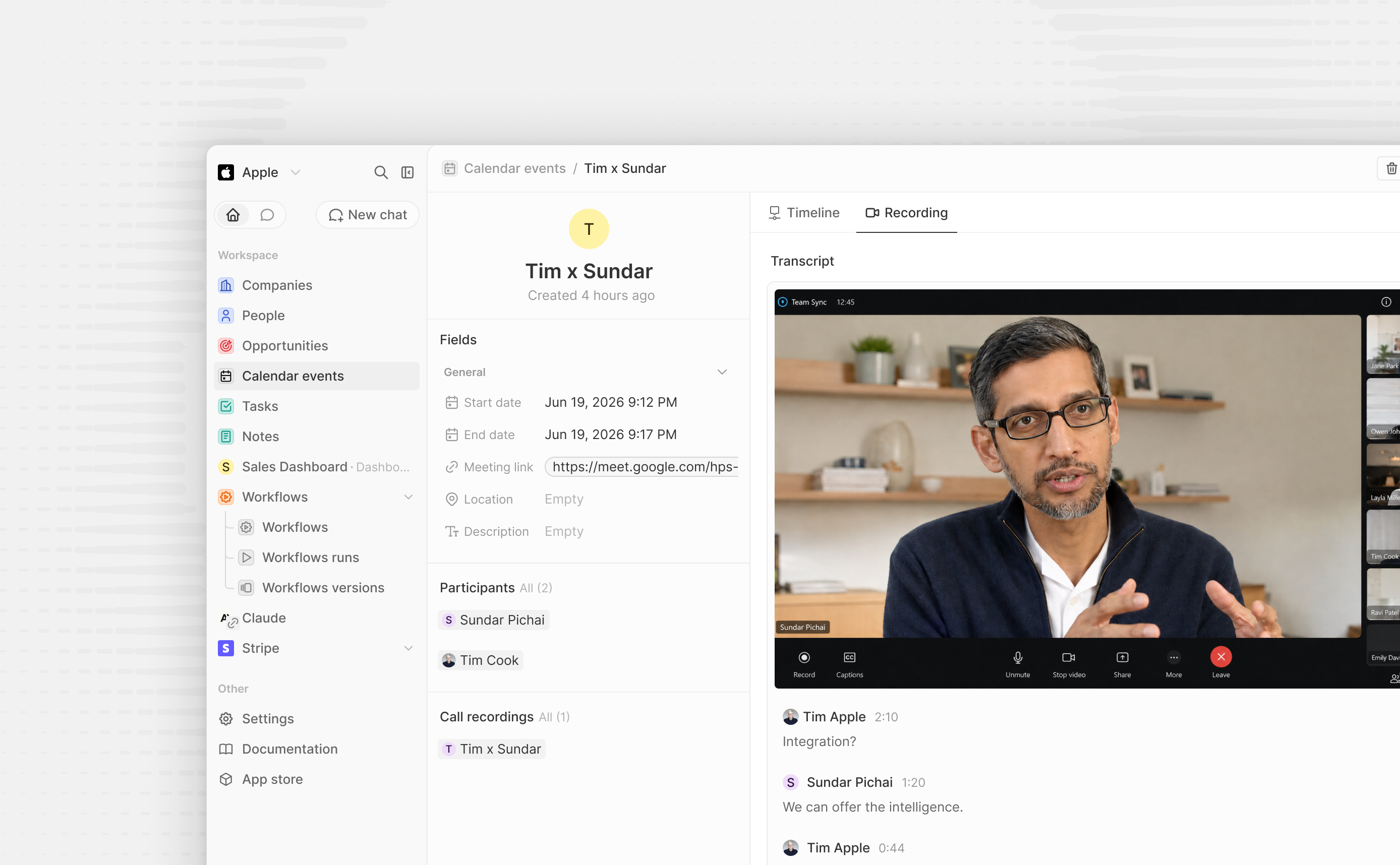Open participant Sundar Pichai chip

(494, 620)
